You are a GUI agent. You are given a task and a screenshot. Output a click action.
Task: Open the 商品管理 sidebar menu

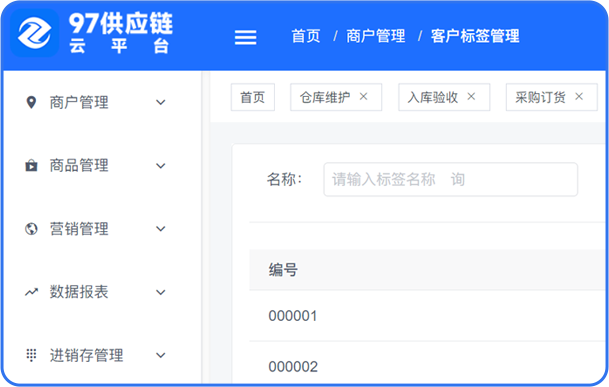click(102, 166)
